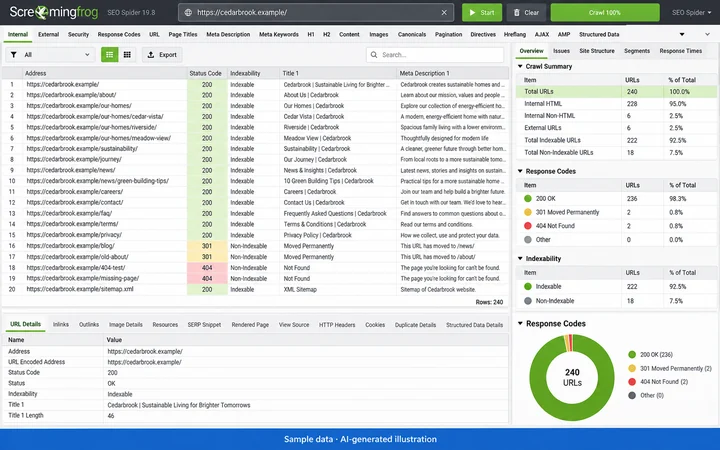Switch to the Site Structure tab
The width and height of the screenshot is (720, 450).
[596, 51]
